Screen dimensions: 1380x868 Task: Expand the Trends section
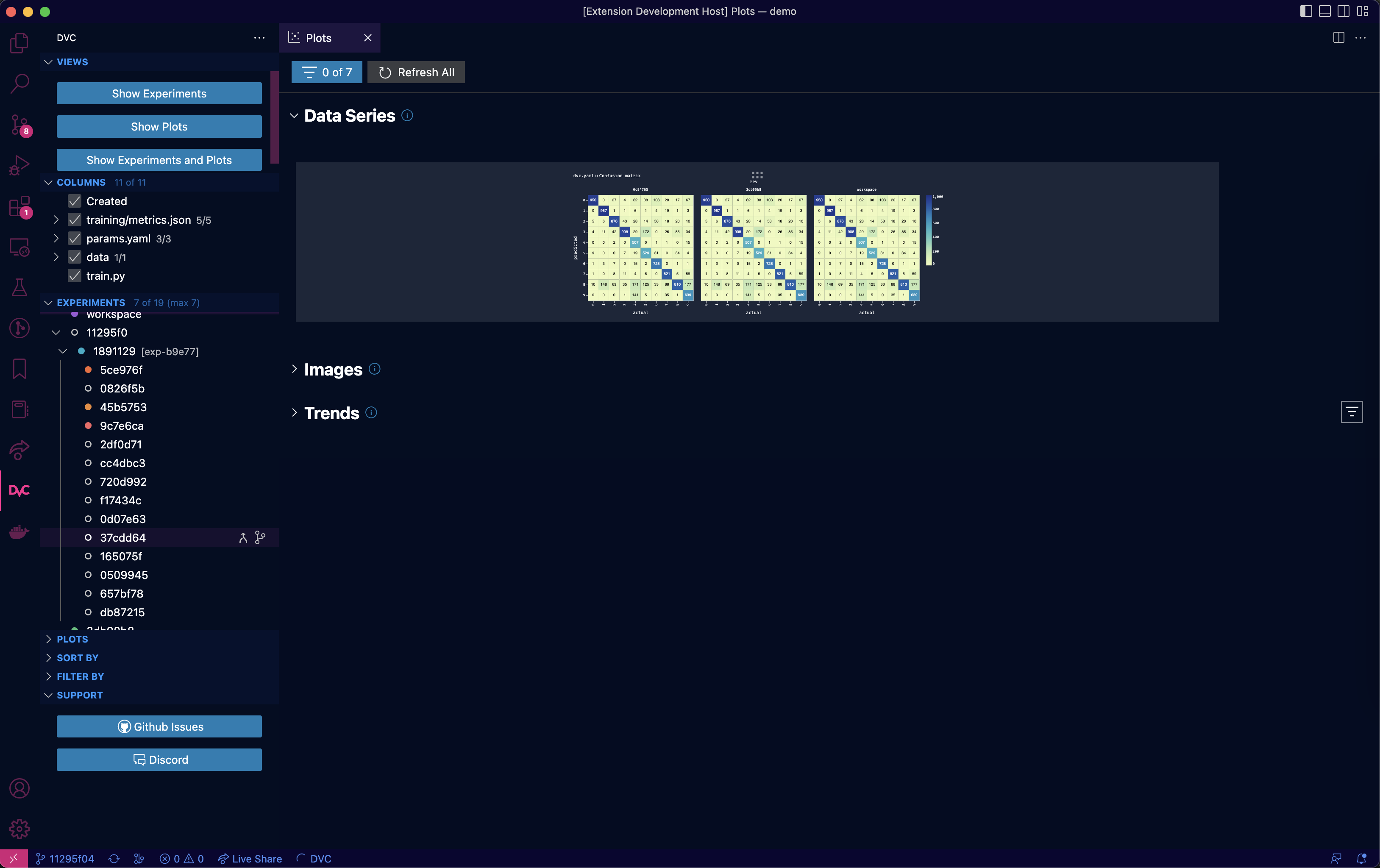294,412
